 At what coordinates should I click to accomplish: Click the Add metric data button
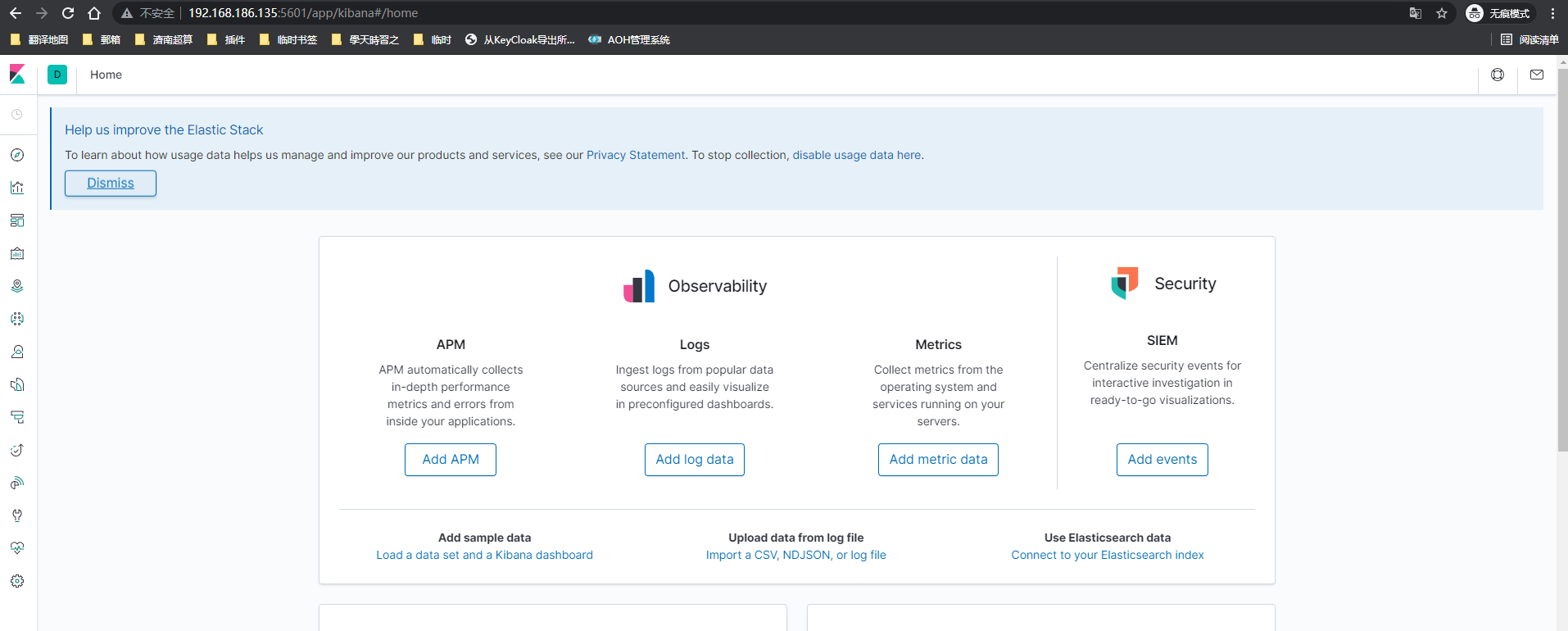(x=938, y=460)
